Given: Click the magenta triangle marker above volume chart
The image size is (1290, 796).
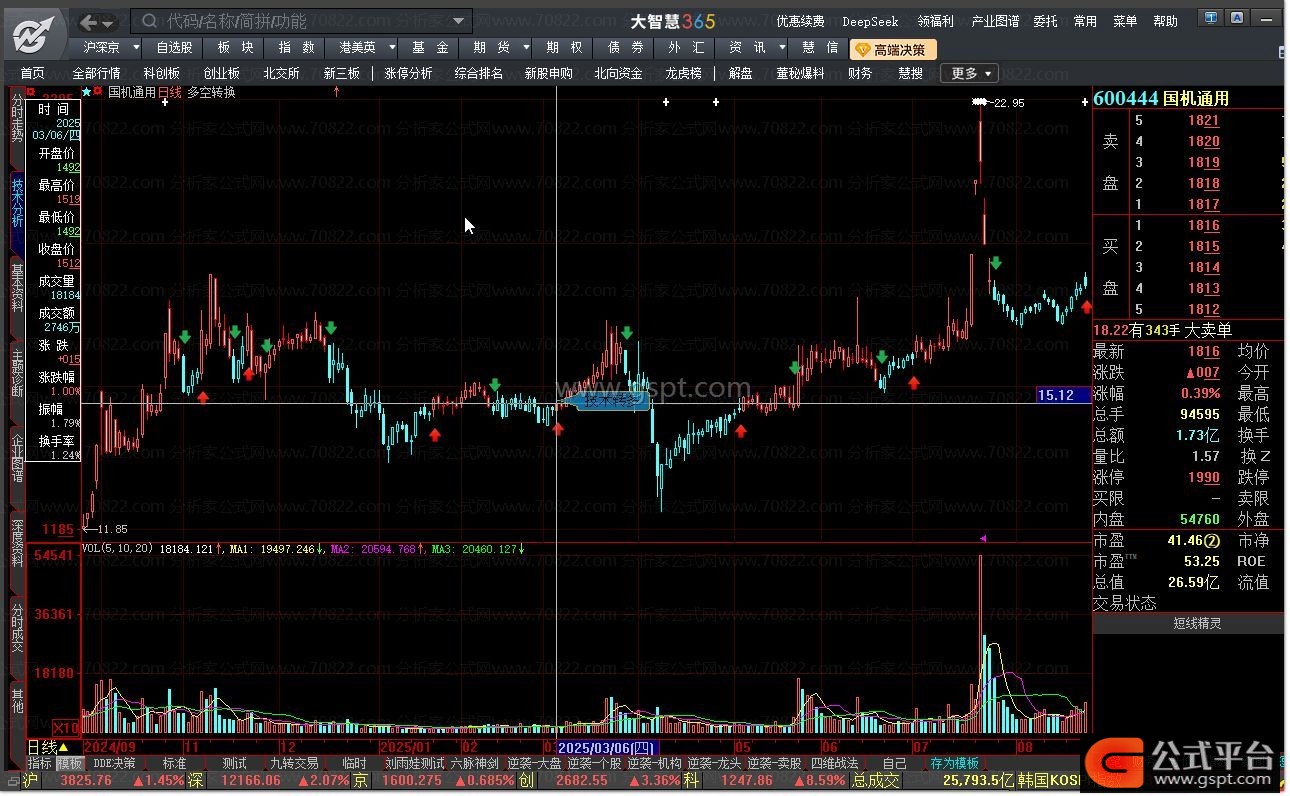Looking at the screenshot, I should pos(982,538).
